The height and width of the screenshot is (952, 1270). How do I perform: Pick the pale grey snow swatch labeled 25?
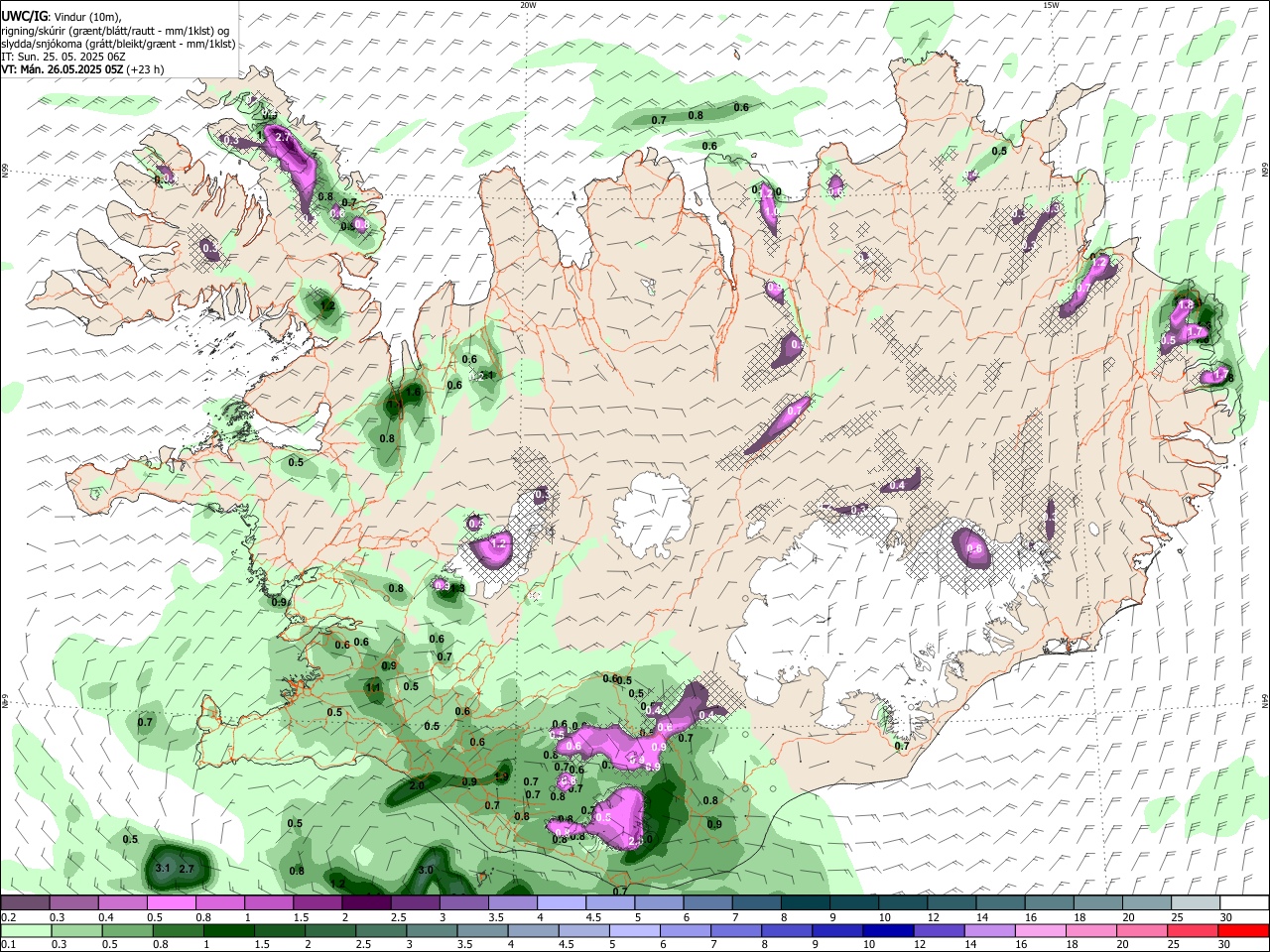(1195, 903)
